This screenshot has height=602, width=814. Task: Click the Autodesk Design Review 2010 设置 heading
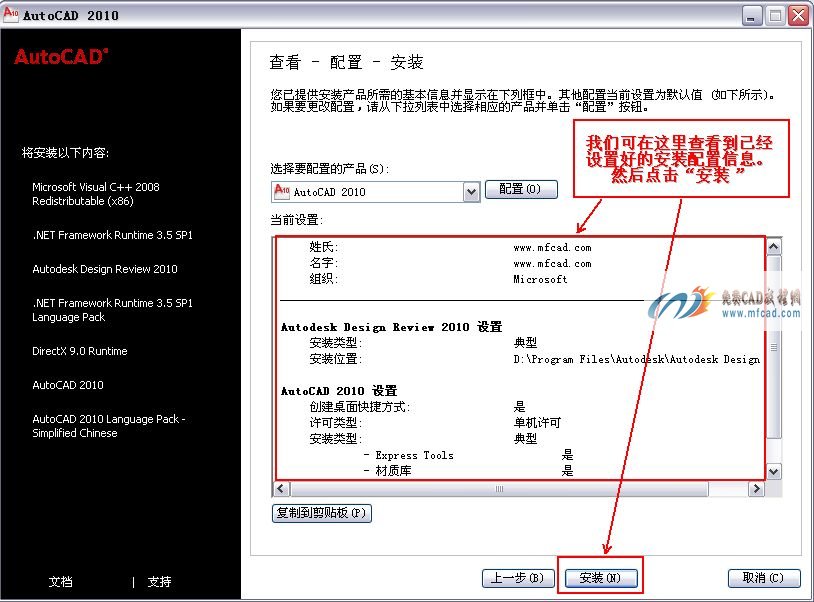pos(391,327)
